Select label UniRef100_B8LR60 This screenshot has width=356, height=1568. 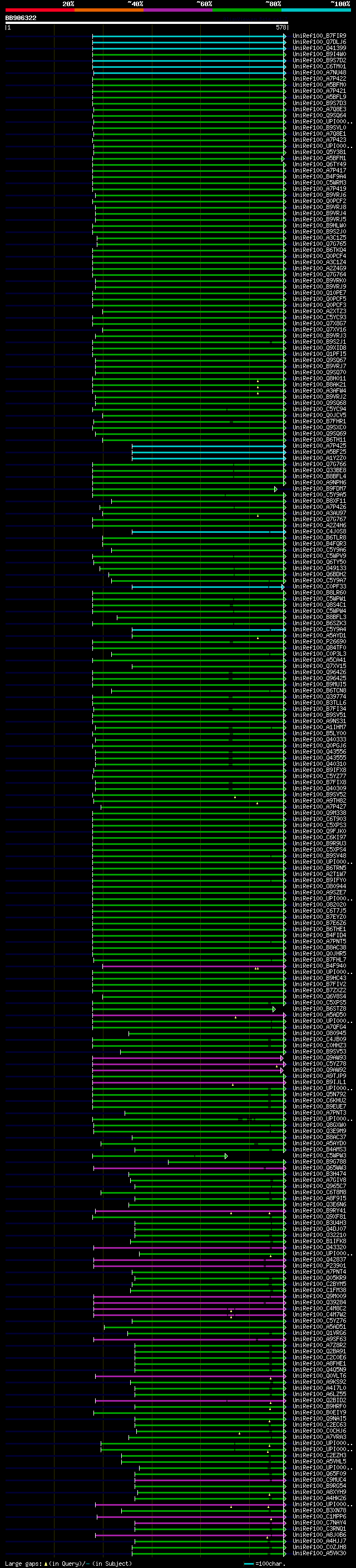coord(319,592)
